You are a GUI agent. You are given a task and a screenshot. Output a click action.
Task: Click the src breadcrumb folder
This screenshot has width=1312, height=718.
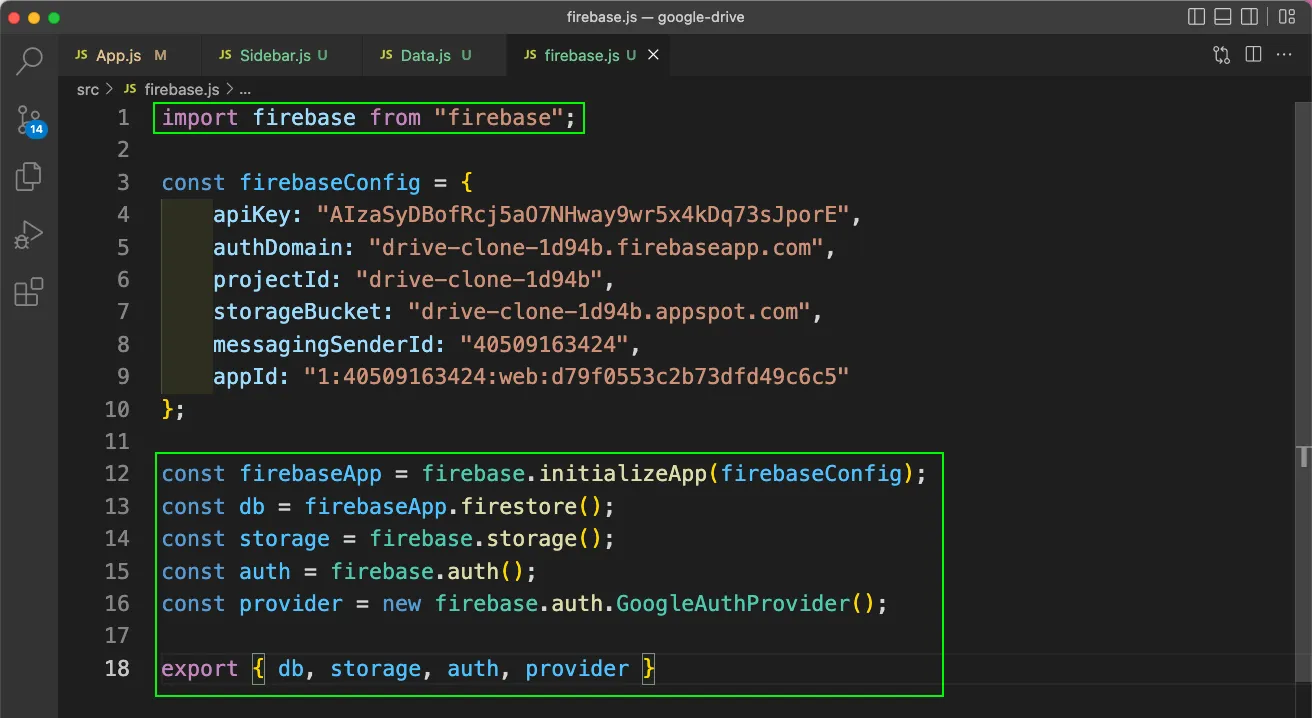pos(88,89)
